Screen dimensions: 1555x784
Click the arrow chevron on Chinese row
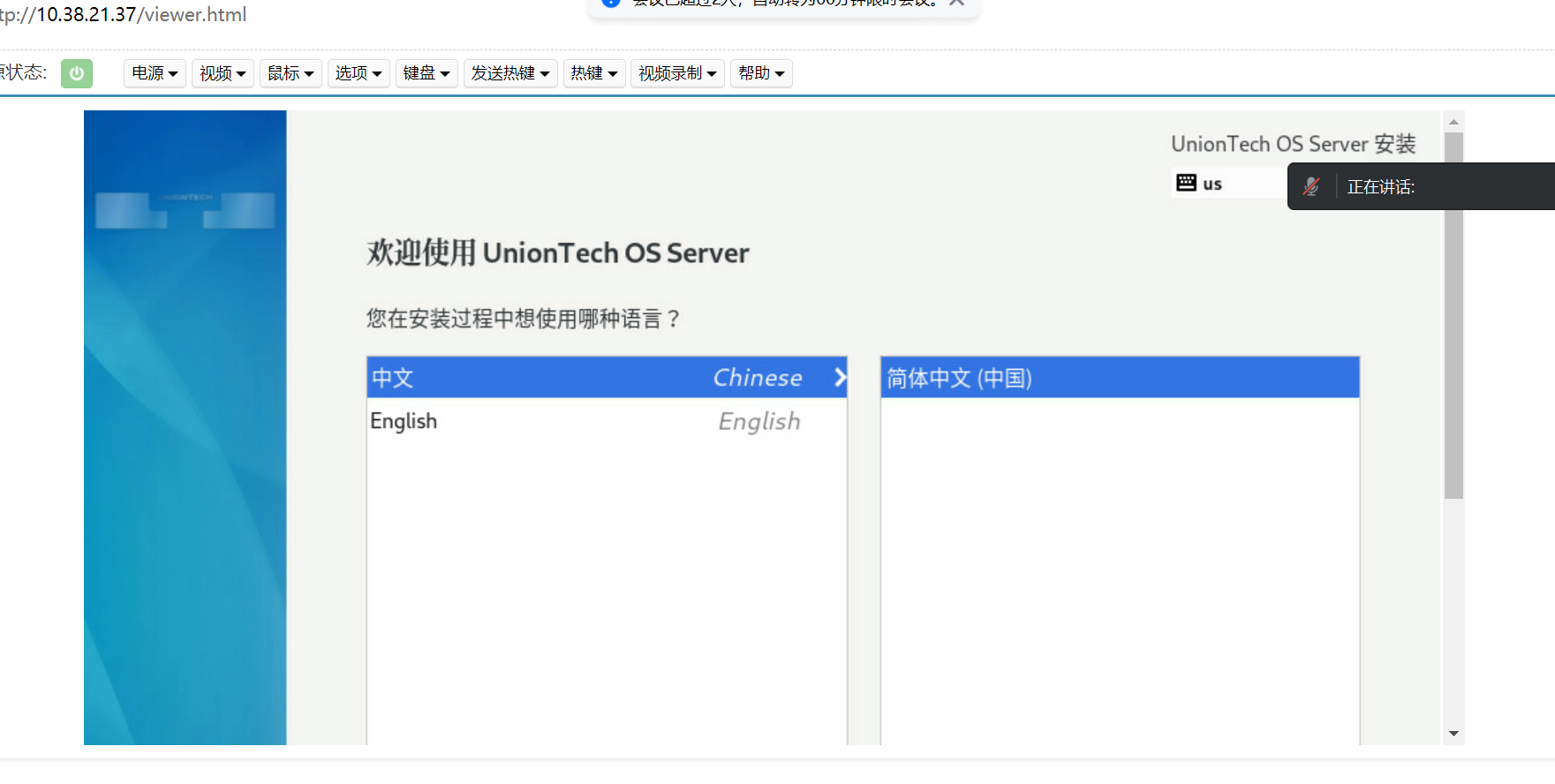(x=840, y=378)
